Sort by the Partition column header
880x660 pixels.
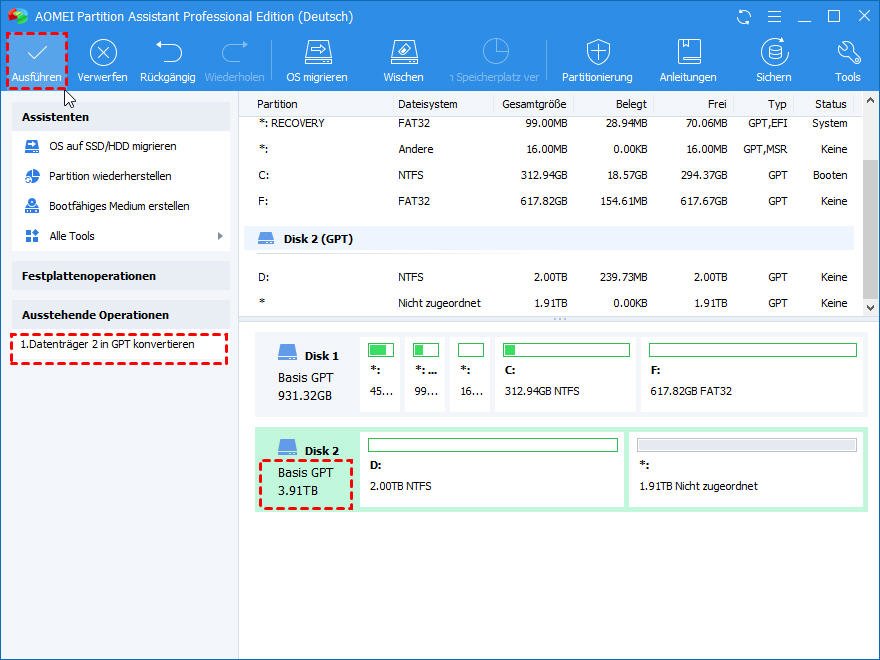point(277,104)
